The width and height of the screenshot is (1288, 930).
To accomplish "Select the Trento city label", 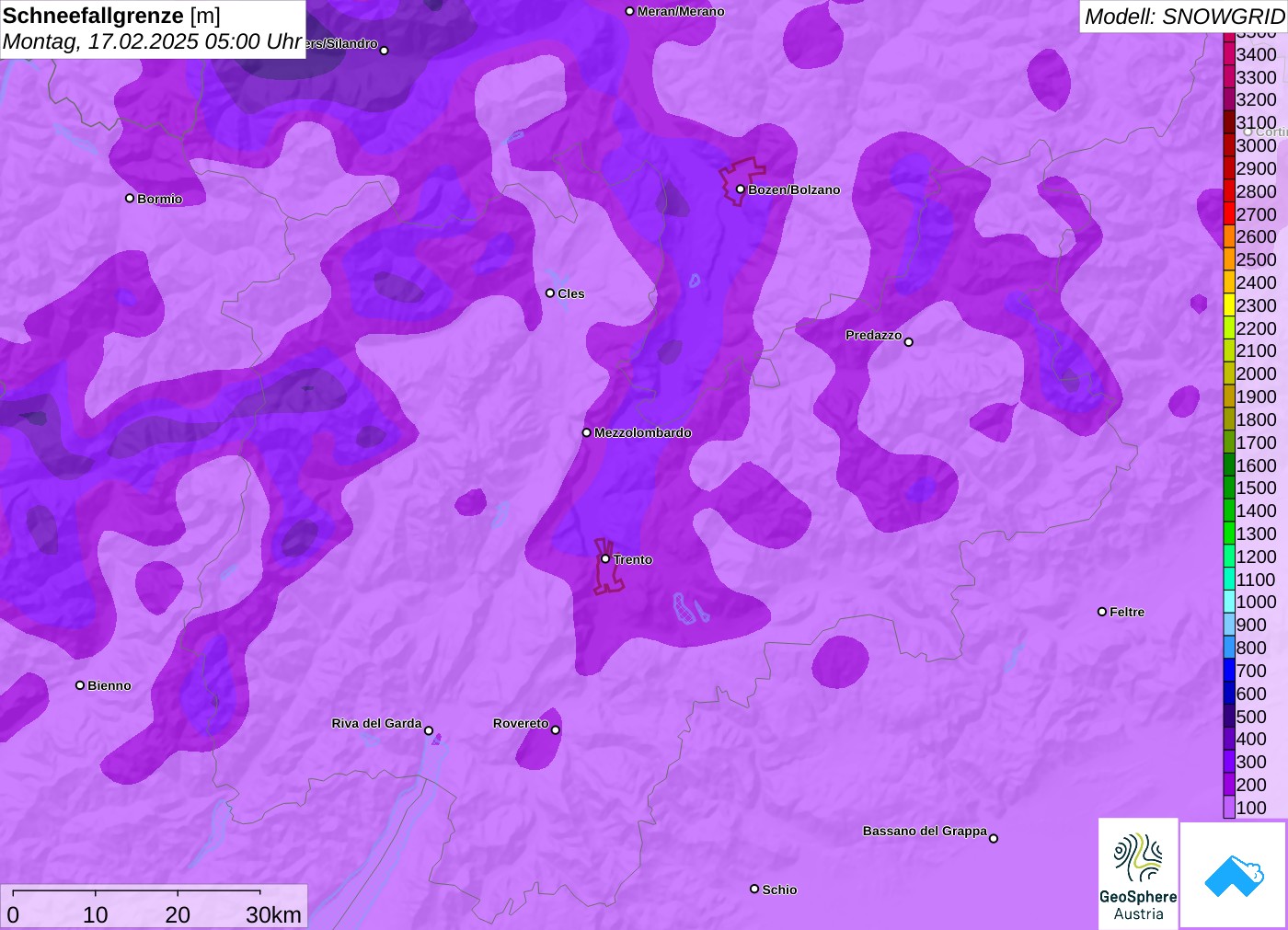I will [633, 559].
